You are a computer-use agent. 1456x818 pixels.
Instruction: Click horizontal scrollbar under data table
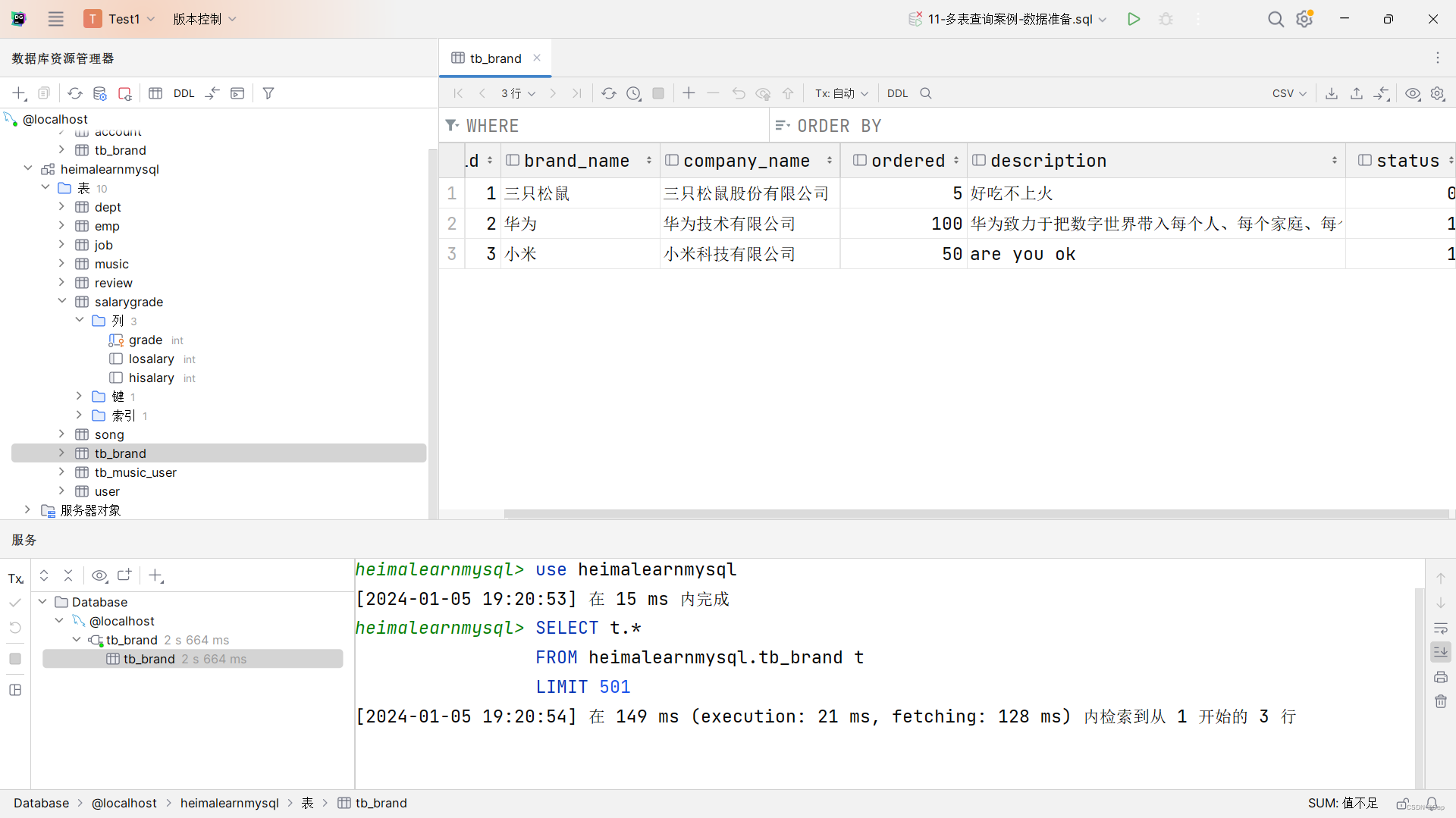coord(976,514)
